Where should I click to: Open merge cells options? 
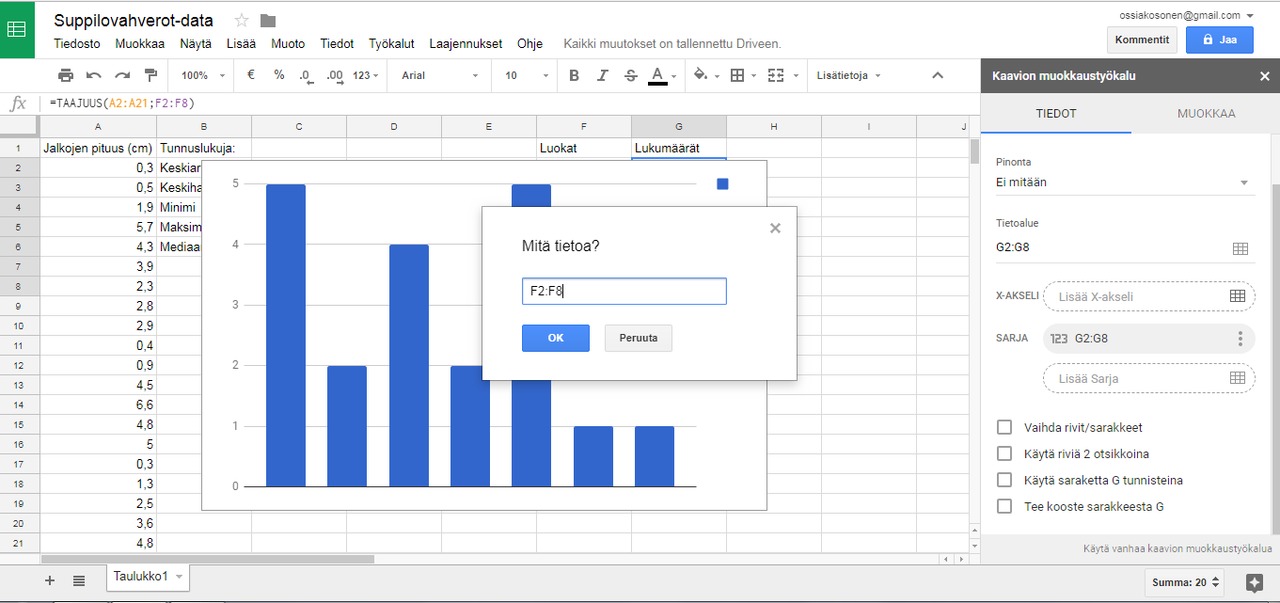[781, 75]
